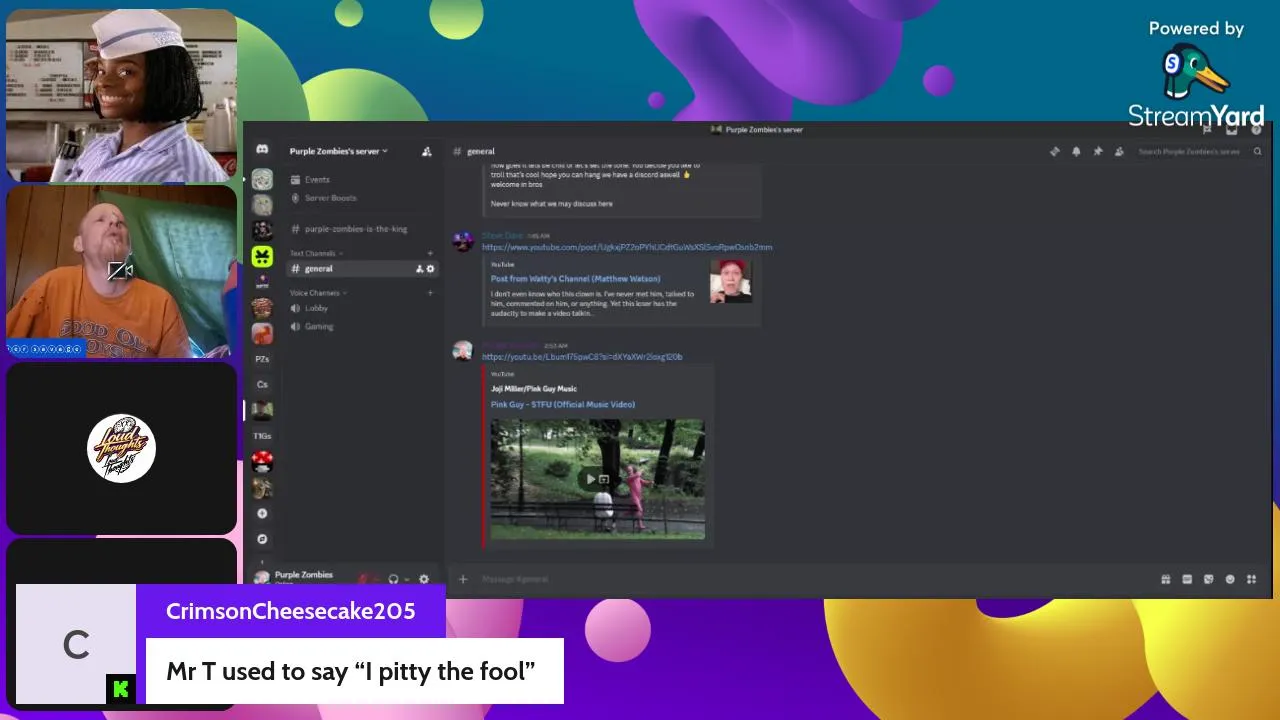The height and width of the screenshot is (720, 1280).
Task: Open the lime green Kick server icon
Action: pos(262,257)
